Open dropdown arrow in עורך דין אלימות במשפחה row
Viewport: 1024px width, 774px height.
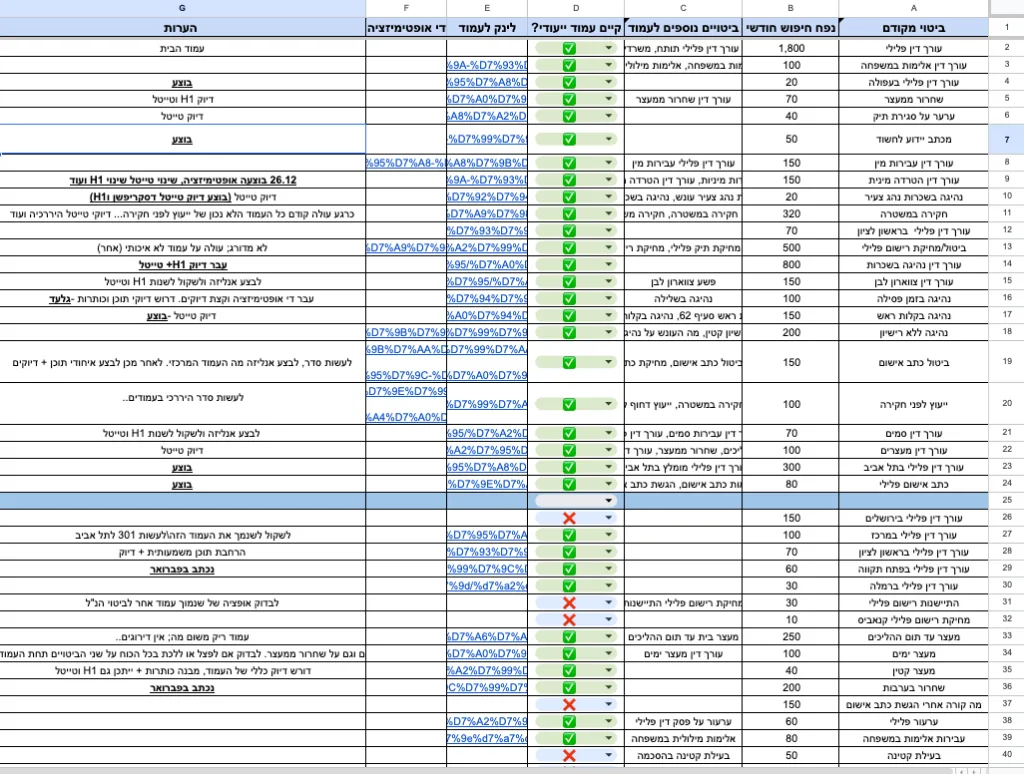click(609, 65)
